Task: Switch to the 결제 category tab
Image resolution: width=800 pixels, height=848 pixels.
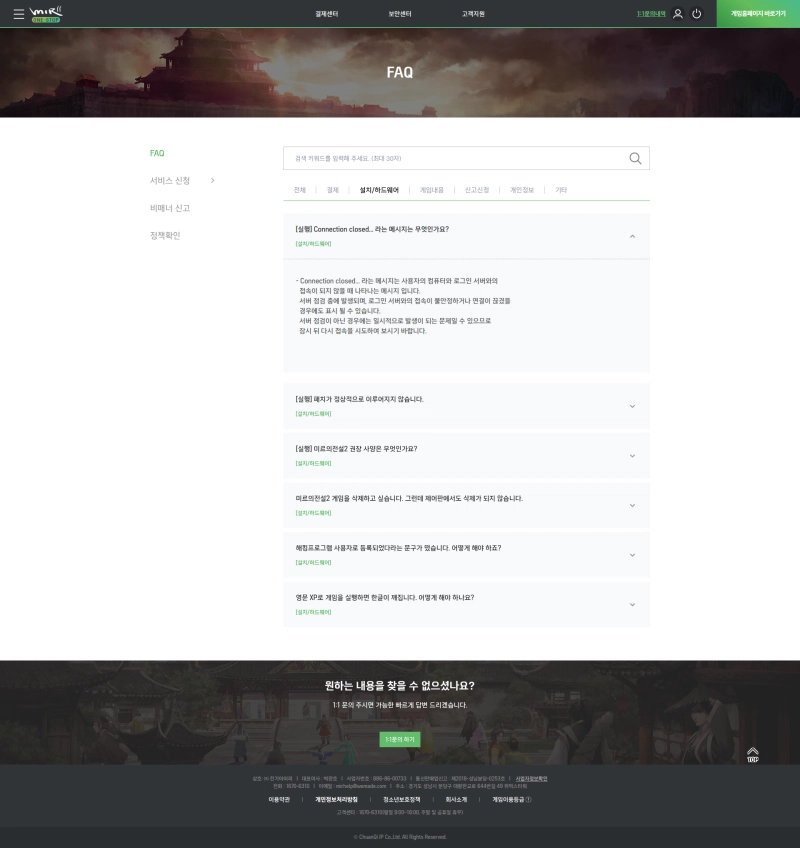Action: (333, 189)
